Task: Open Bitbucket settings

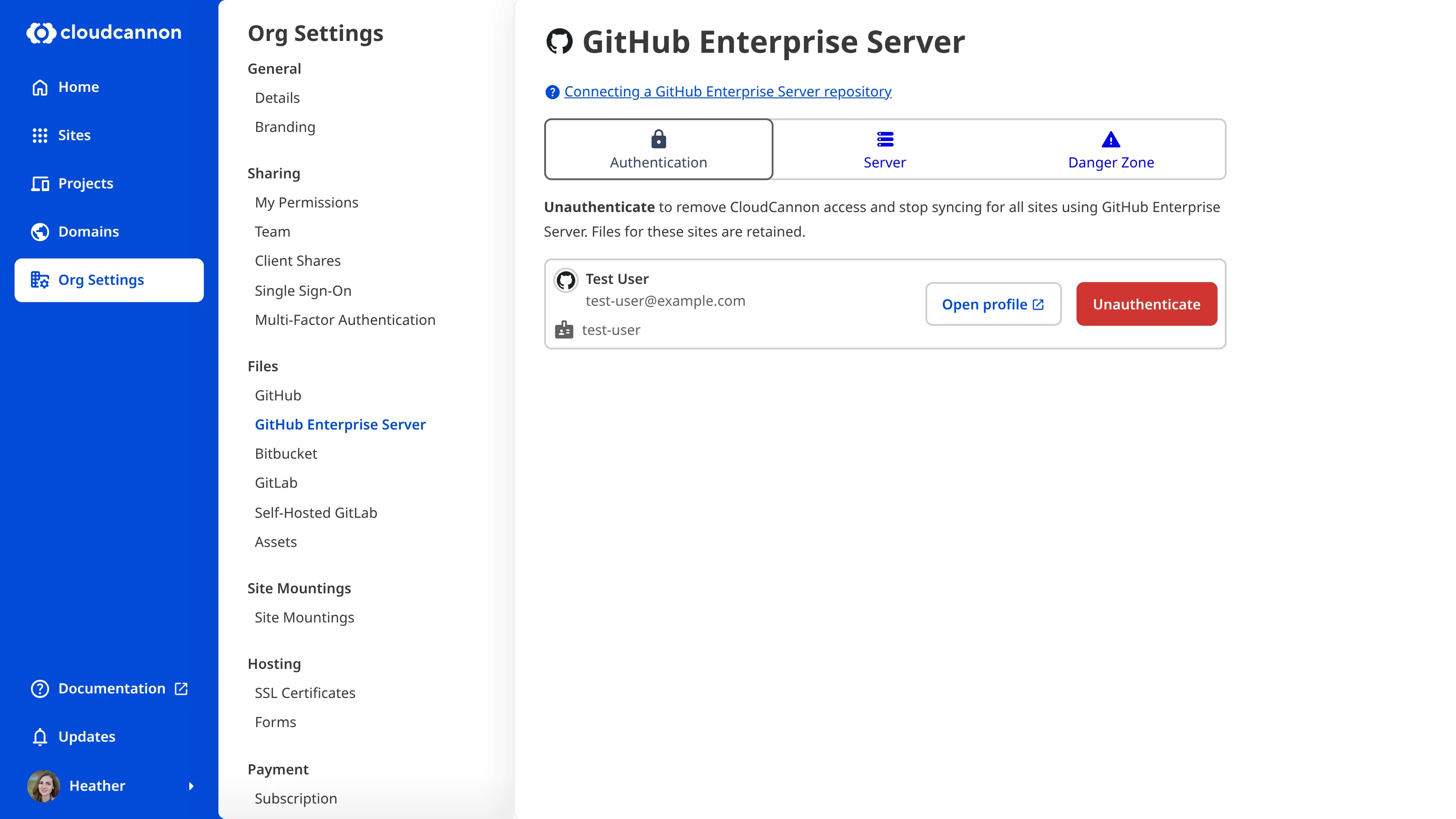Action: 286,453
